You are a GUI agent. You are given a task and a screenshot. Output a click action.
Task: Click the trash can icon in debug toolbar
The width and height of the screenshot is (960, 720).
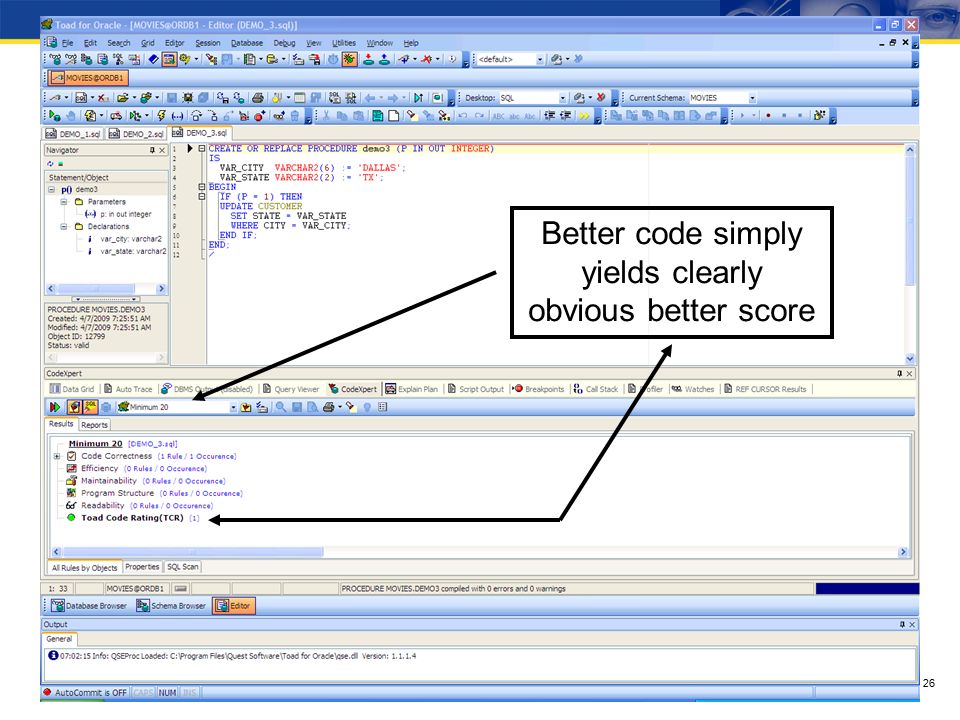tap(295, 116)
